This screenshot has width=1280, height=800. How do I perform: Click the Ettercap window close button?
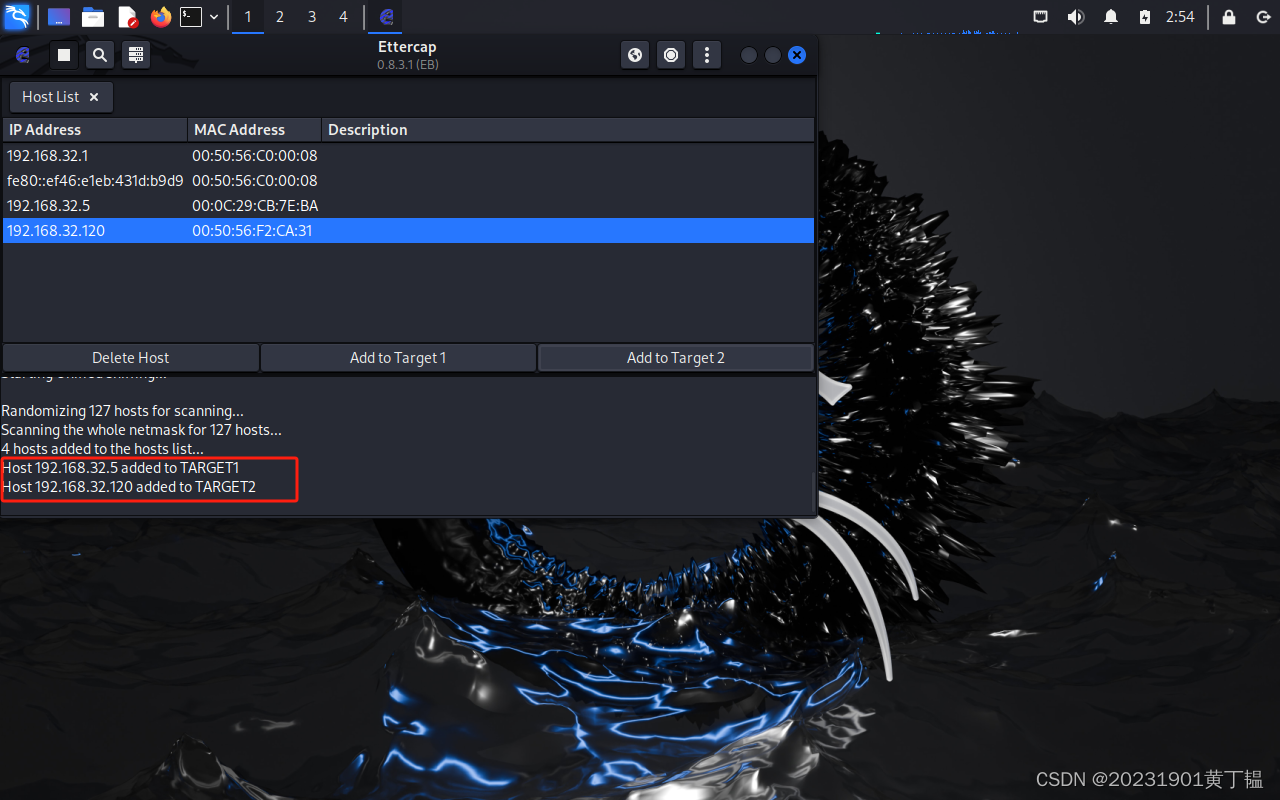[x=797, y=55]
